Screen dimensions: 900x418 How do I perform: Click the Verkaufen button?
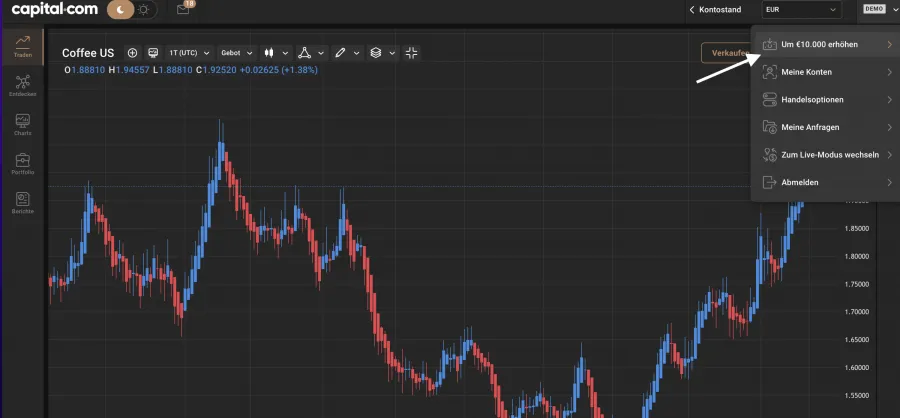click(x=728, y=53)
